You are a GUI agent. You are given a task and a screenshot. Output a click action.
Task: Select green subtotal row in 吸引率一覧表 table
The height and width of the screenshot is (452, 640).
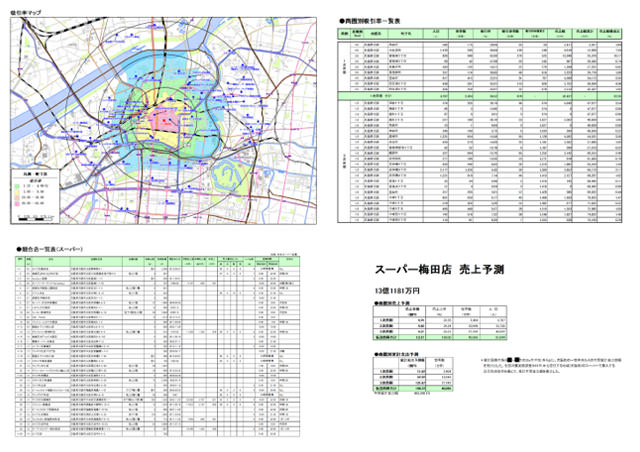click(x=480, y=96)
